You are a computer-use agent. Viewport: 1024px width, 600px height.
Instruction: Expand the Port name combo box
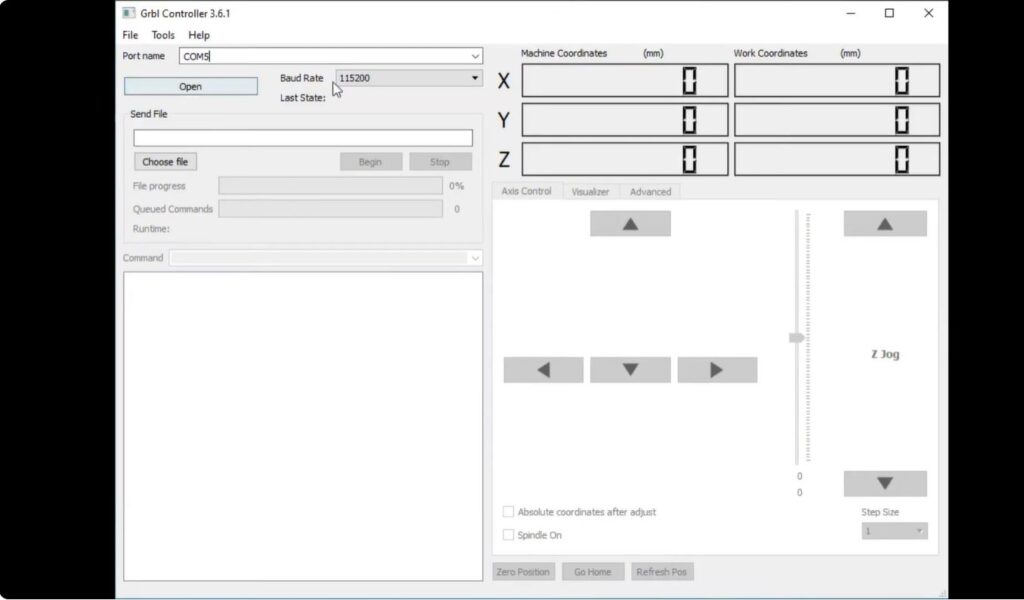tap(477, 56)
